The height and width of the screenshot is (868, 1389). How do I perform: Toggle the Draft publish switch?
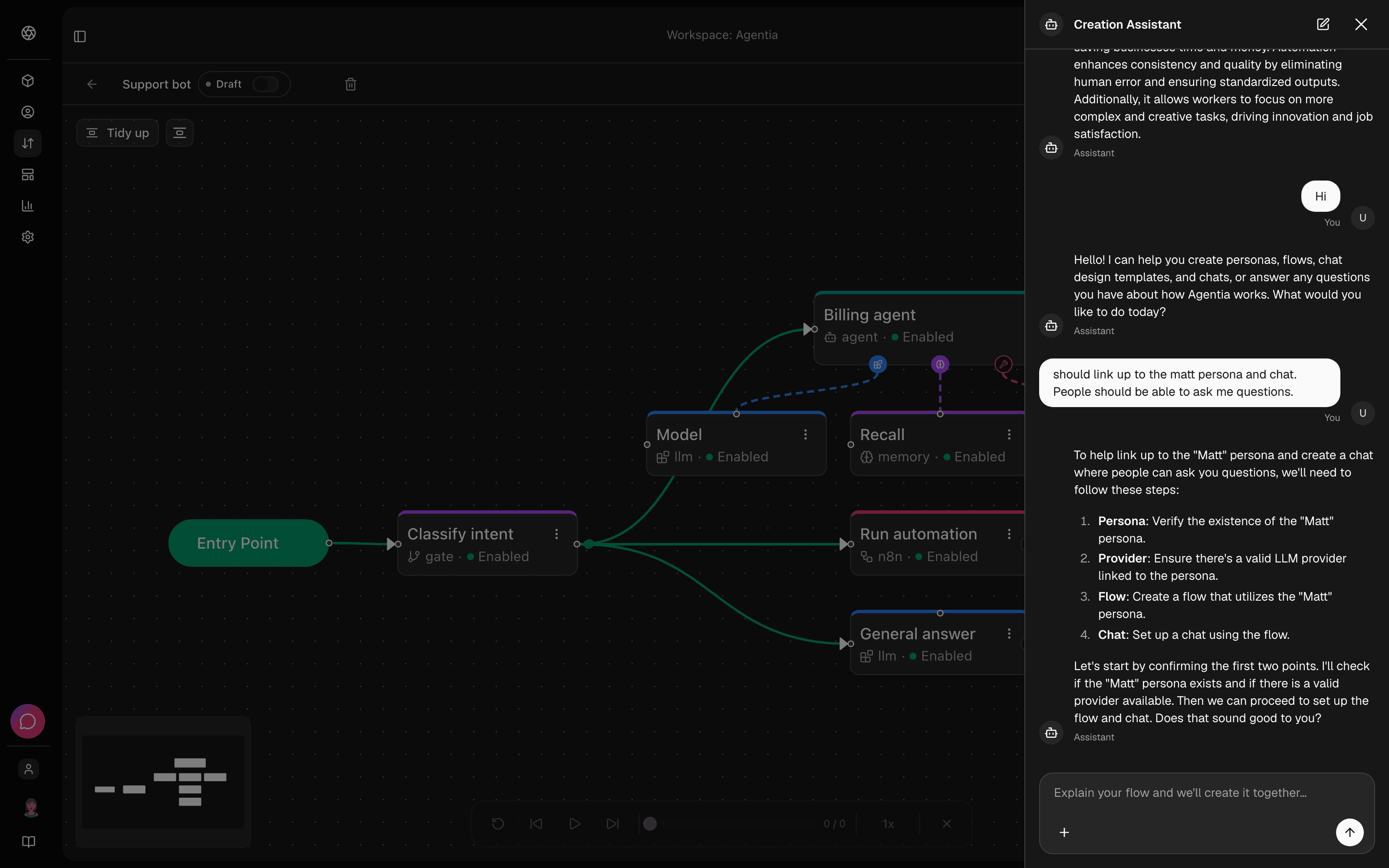(265, 84)
